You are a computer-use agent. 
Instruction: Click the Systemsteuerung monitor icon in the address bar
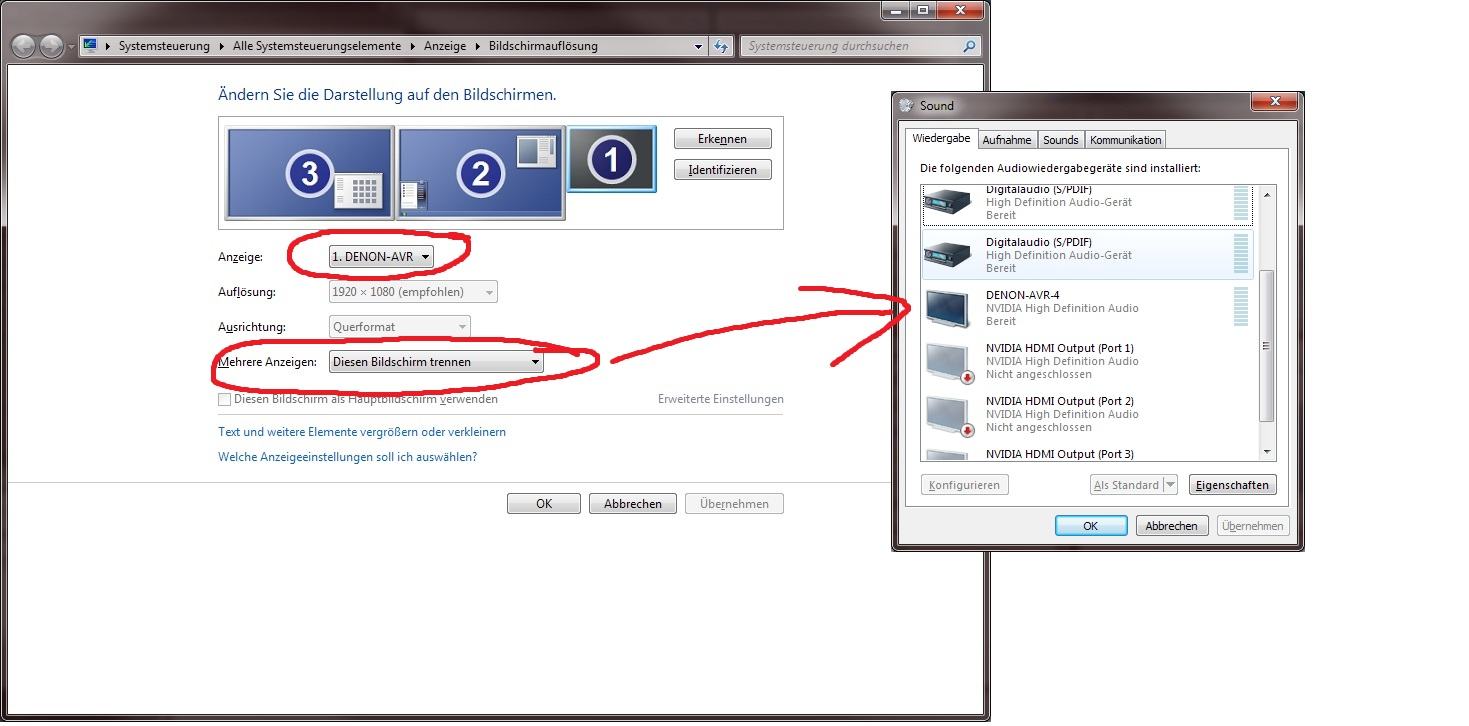click(x=90, y=46)
